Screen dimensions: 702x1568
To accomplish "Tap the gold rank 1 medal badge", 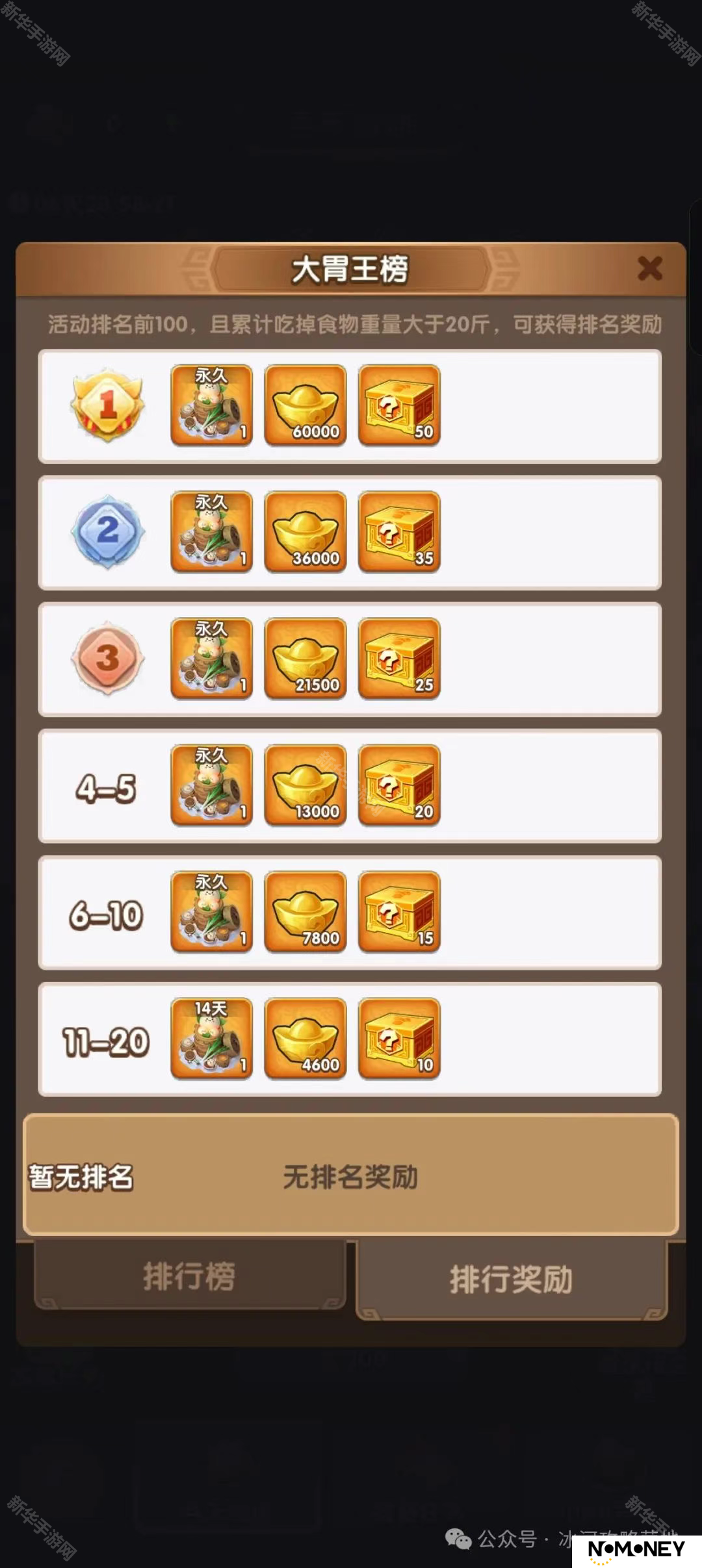I will [x=107, y=405].
